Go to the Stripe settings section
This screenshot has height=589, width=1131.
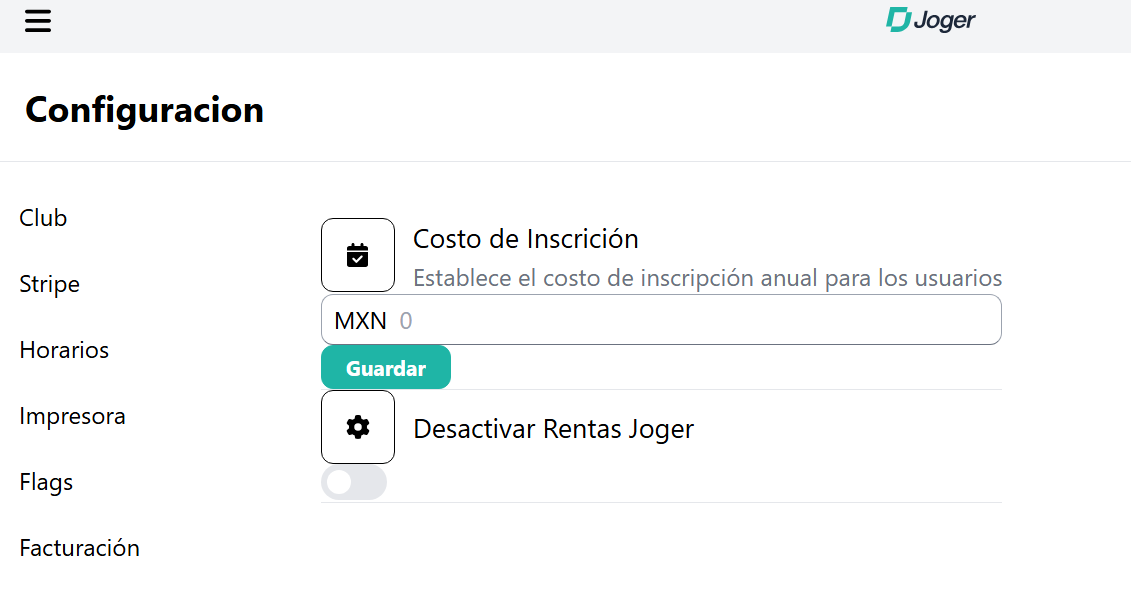49,284
